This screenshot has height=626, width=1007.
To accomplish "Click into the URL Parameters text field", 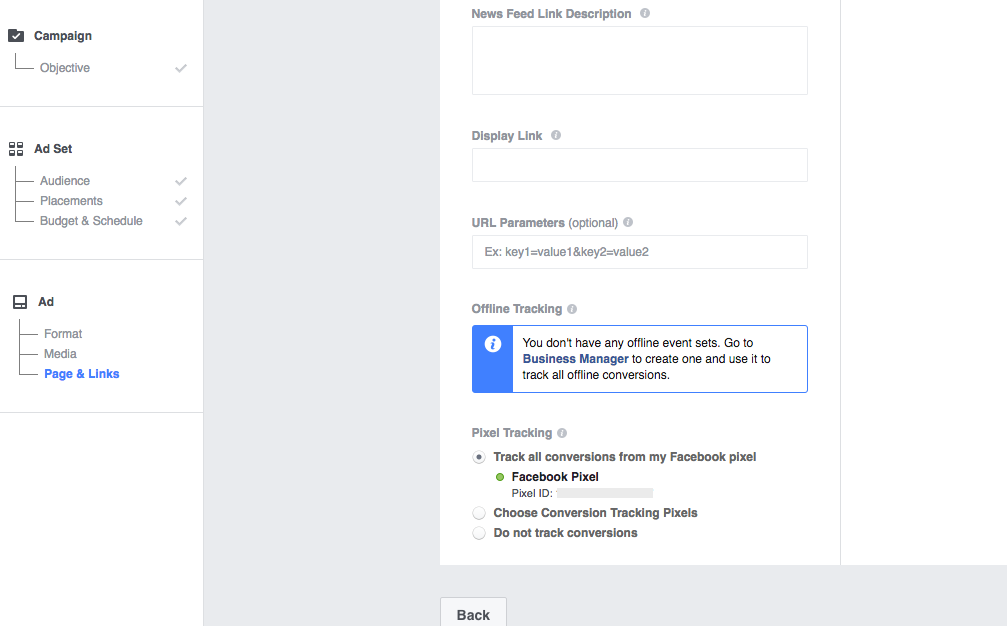I will point(639,252).
